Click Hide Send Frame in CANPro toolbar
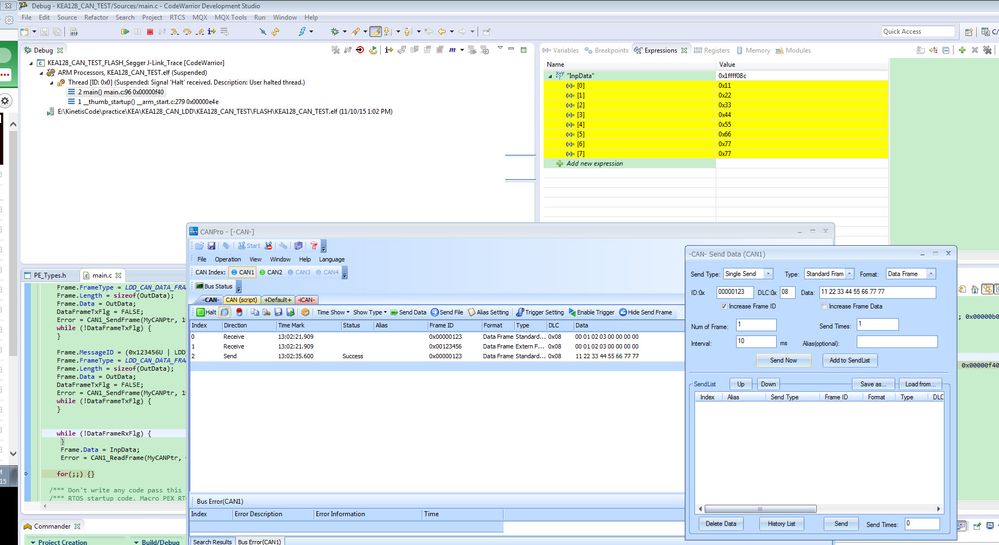The height and width of the screenshot is (545, 999). [645, 312]
